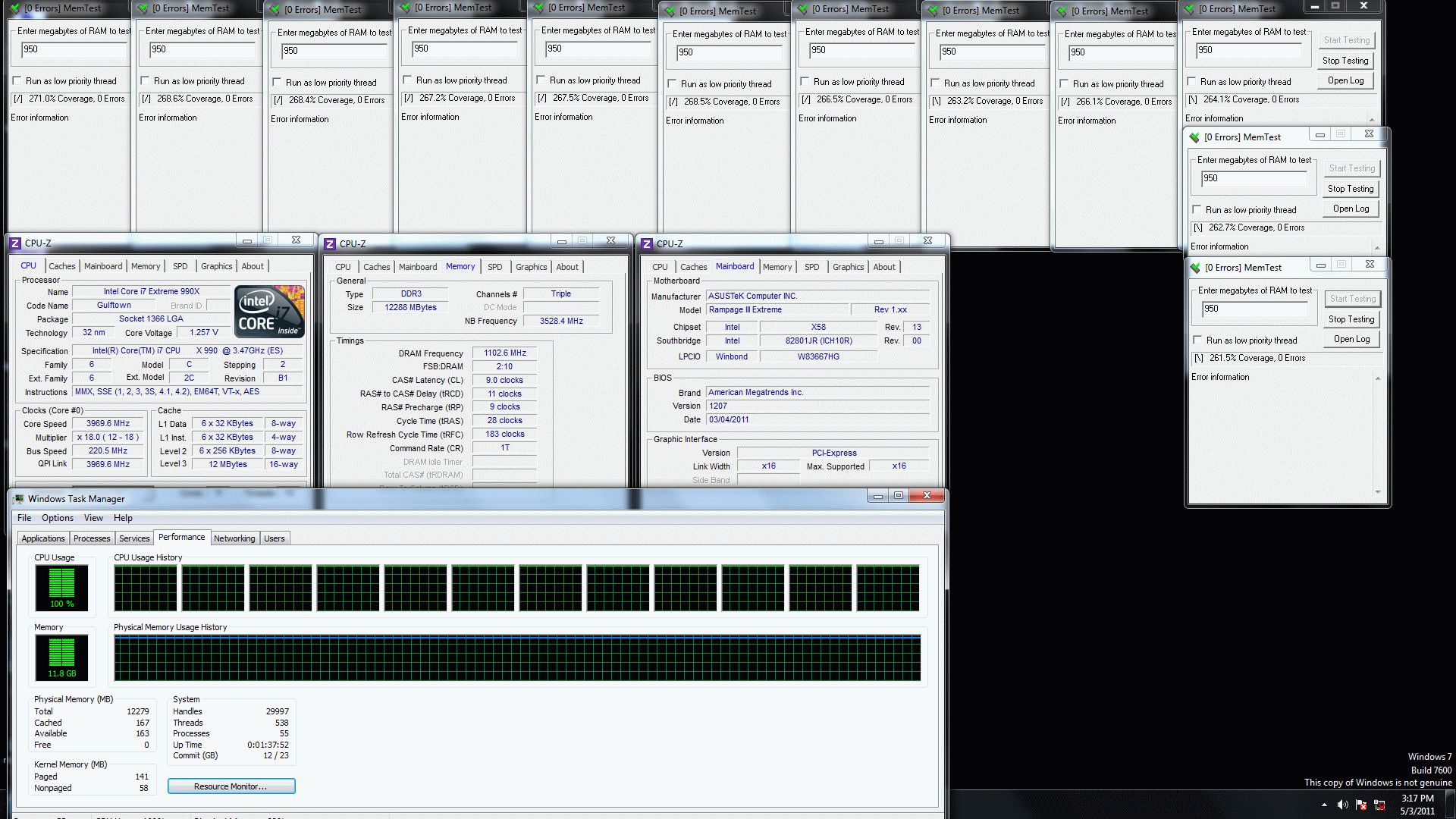
Task: Click the DRAM Frequency value 1102.6 MHz
Action: coord(505,353)
